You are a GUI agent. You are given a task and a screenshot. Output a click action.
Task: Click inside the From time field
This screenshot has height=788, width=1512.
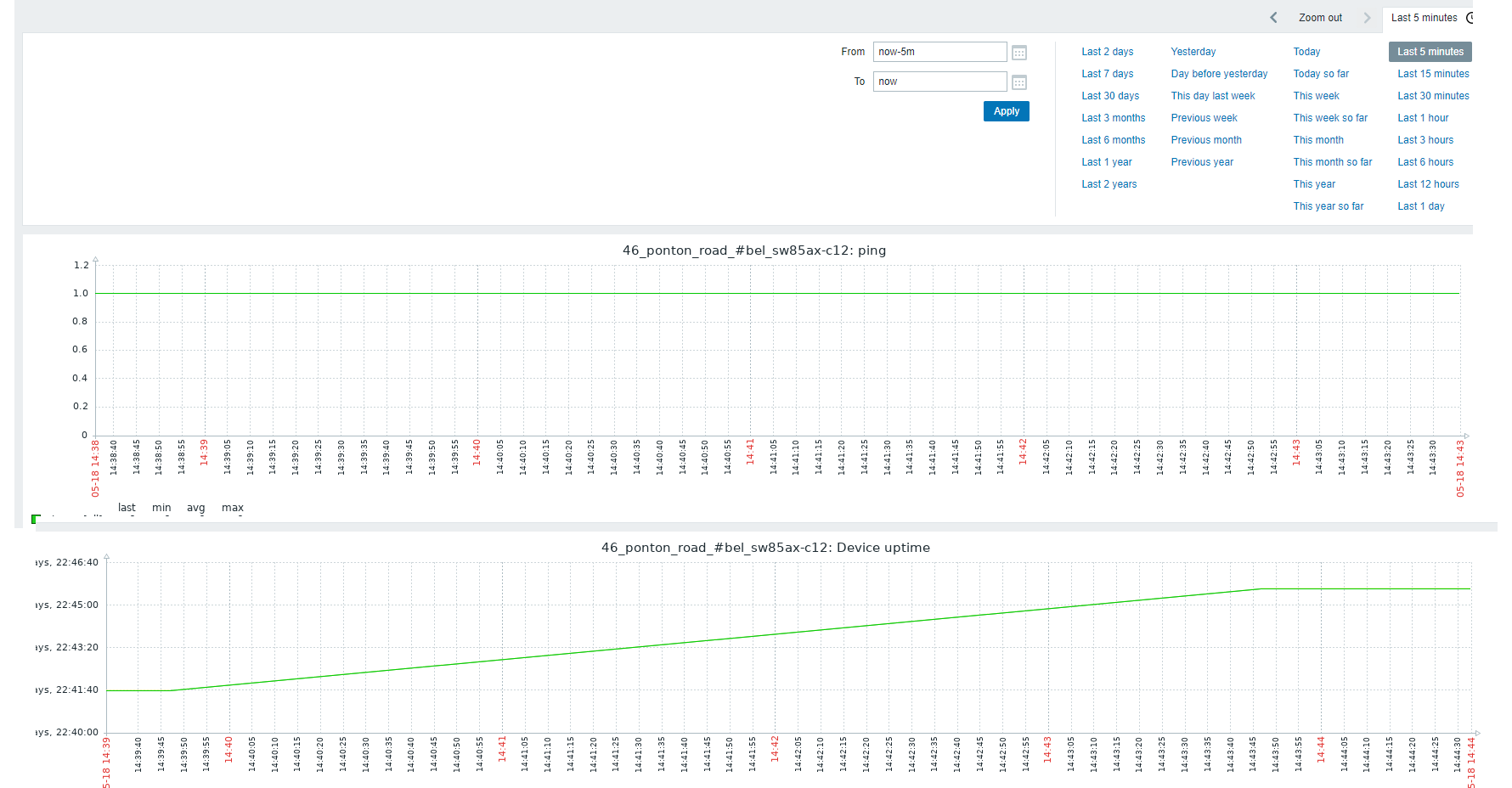click(939, 52)
